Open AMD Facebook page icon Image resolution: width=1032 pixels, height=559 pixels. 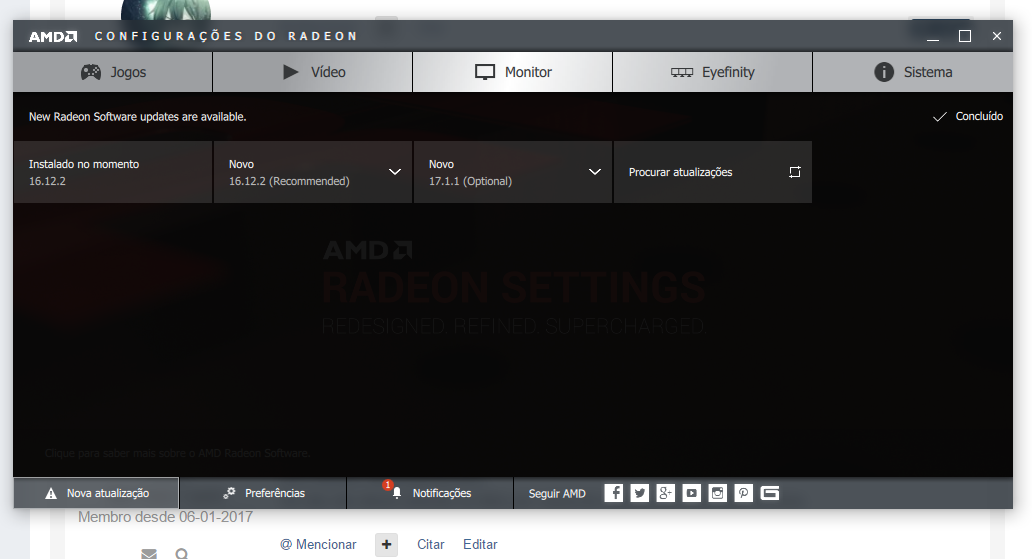pos(613,492)
